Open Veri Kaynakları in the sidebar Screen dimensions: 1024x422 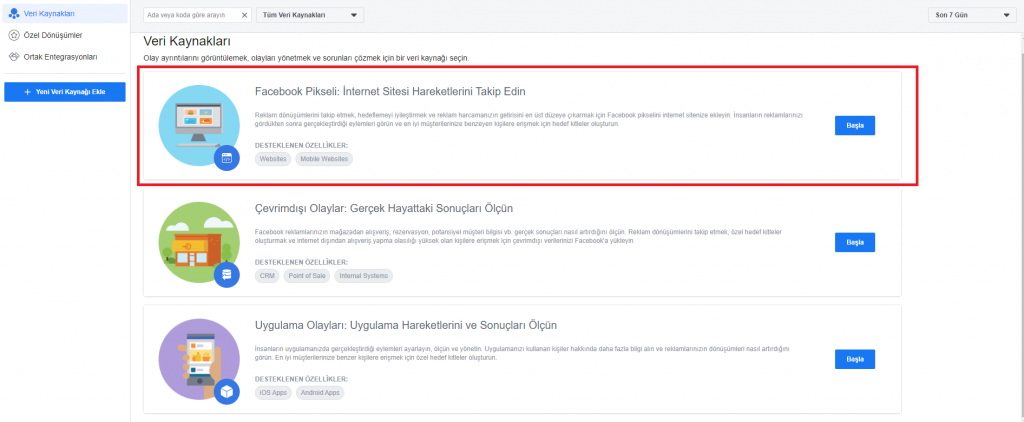(64, 13)
